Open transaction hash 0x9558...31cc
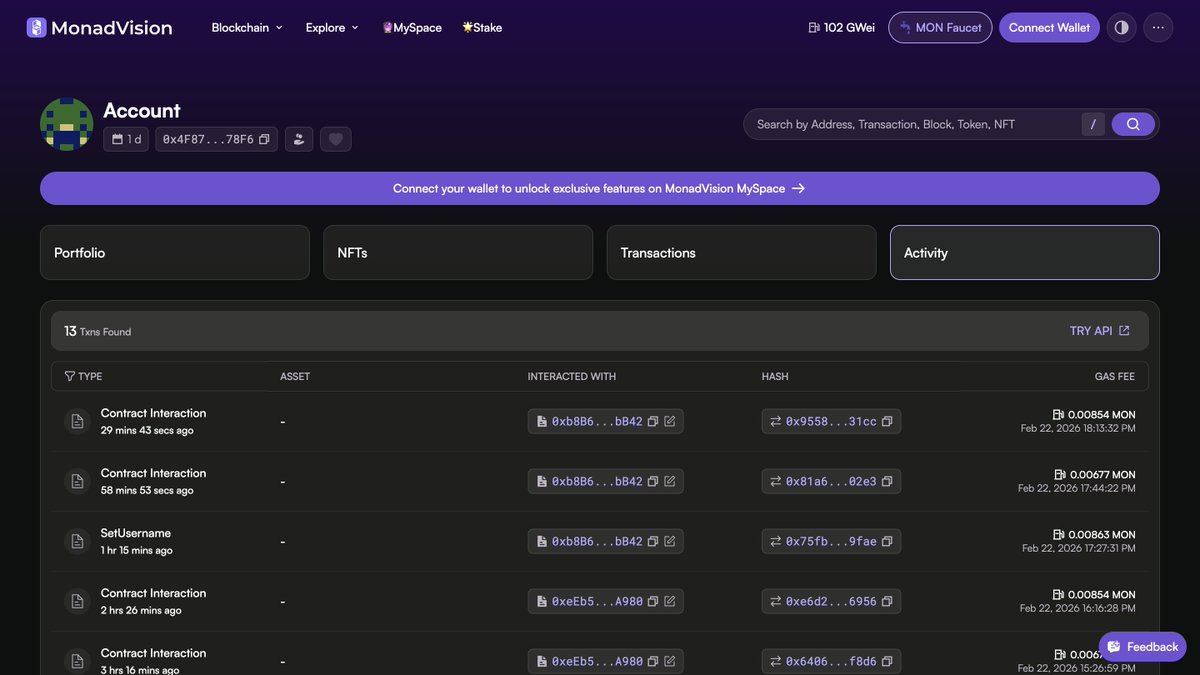1200x675 pixels. coord(831,422)
